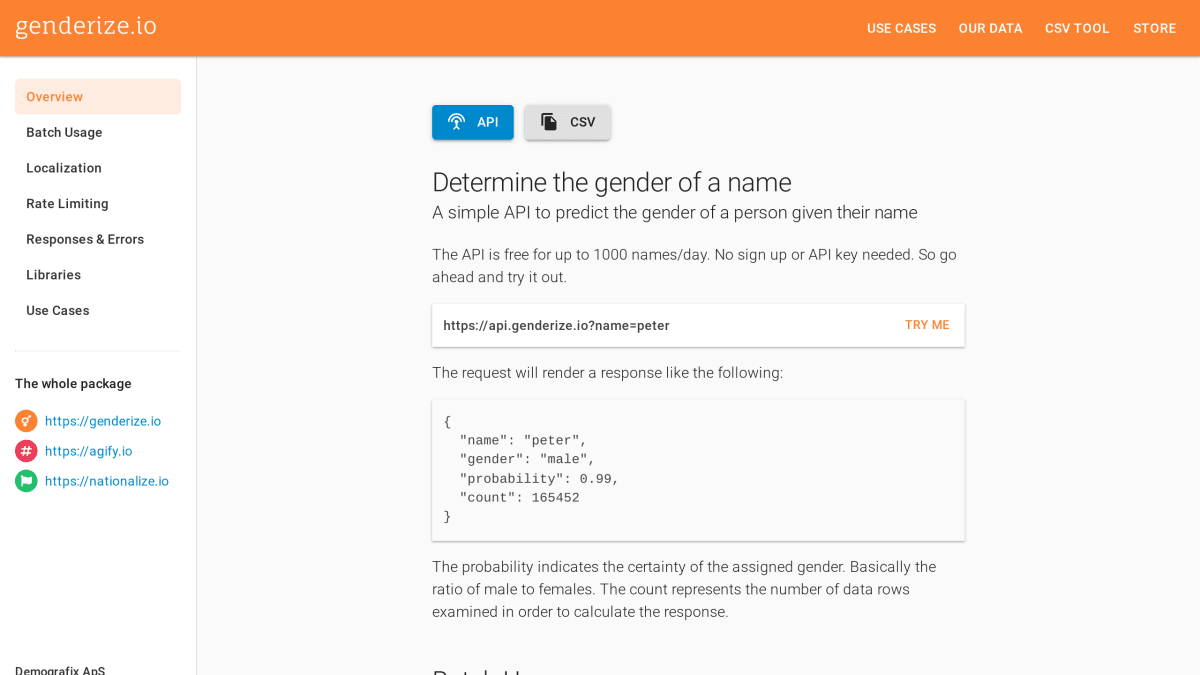Select Overview in the sidebar
The image size is (1200, 675).
98,97
